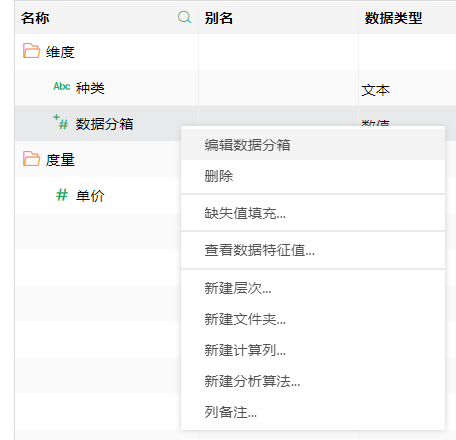456x440 pixels.
Task: Click the green hash icon beside 单价
Action: tap(62, 195)
